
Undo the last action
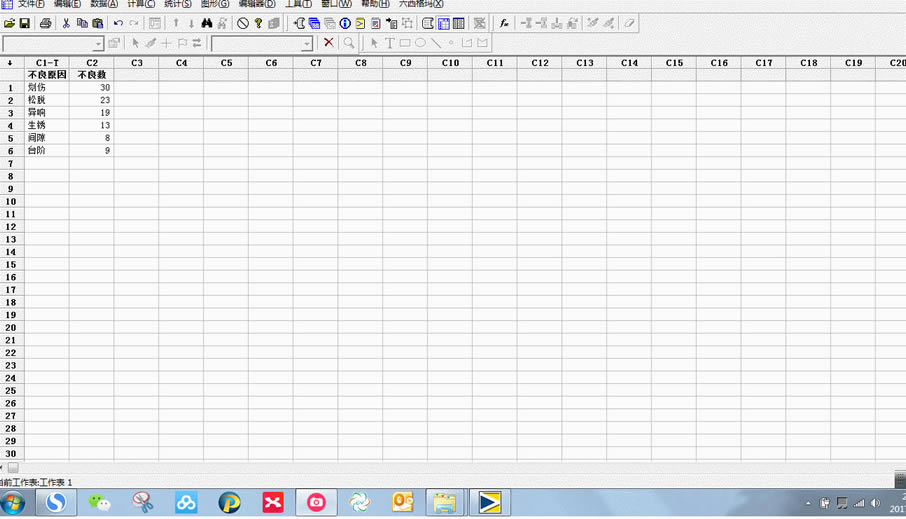[x=118, y=24]
